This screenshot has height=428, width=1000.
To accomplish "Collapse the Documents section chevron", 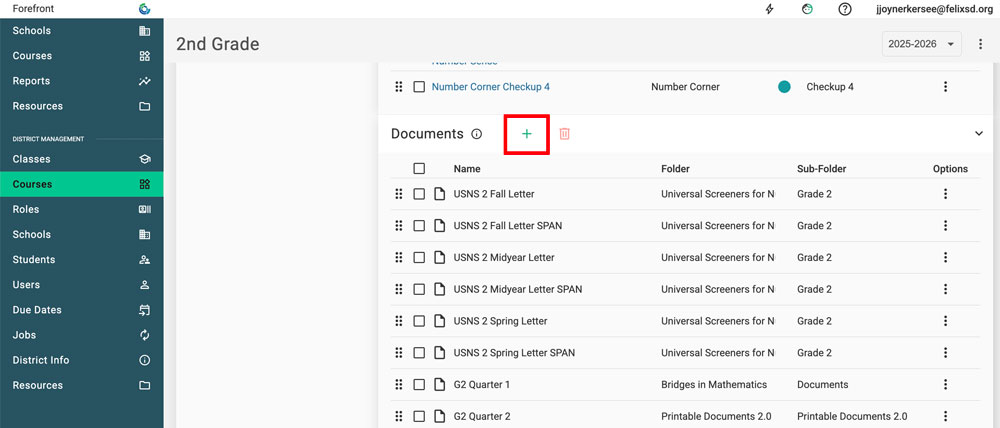I will click(978, 134).
